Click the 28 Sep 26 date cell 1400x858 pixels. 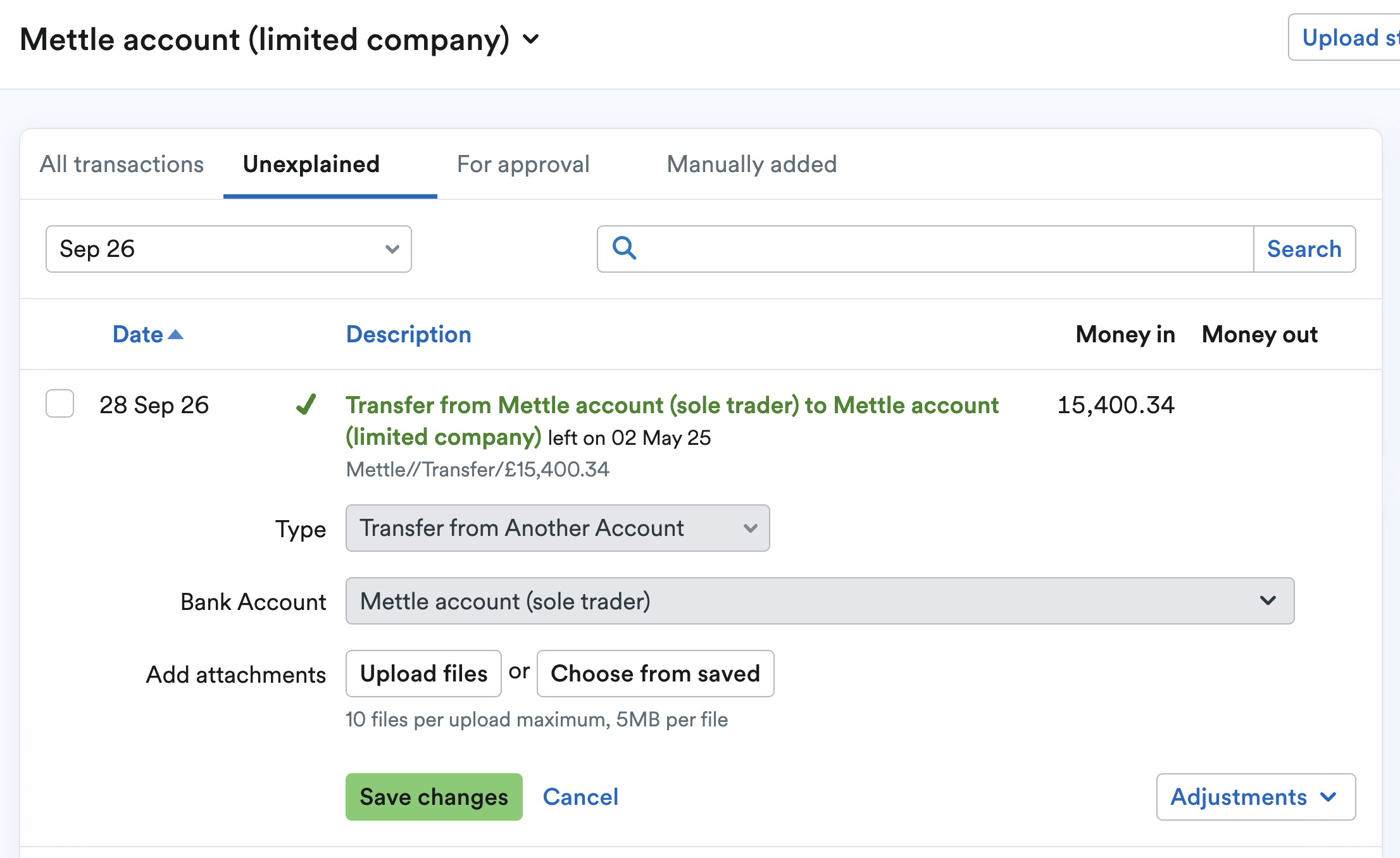154,405
